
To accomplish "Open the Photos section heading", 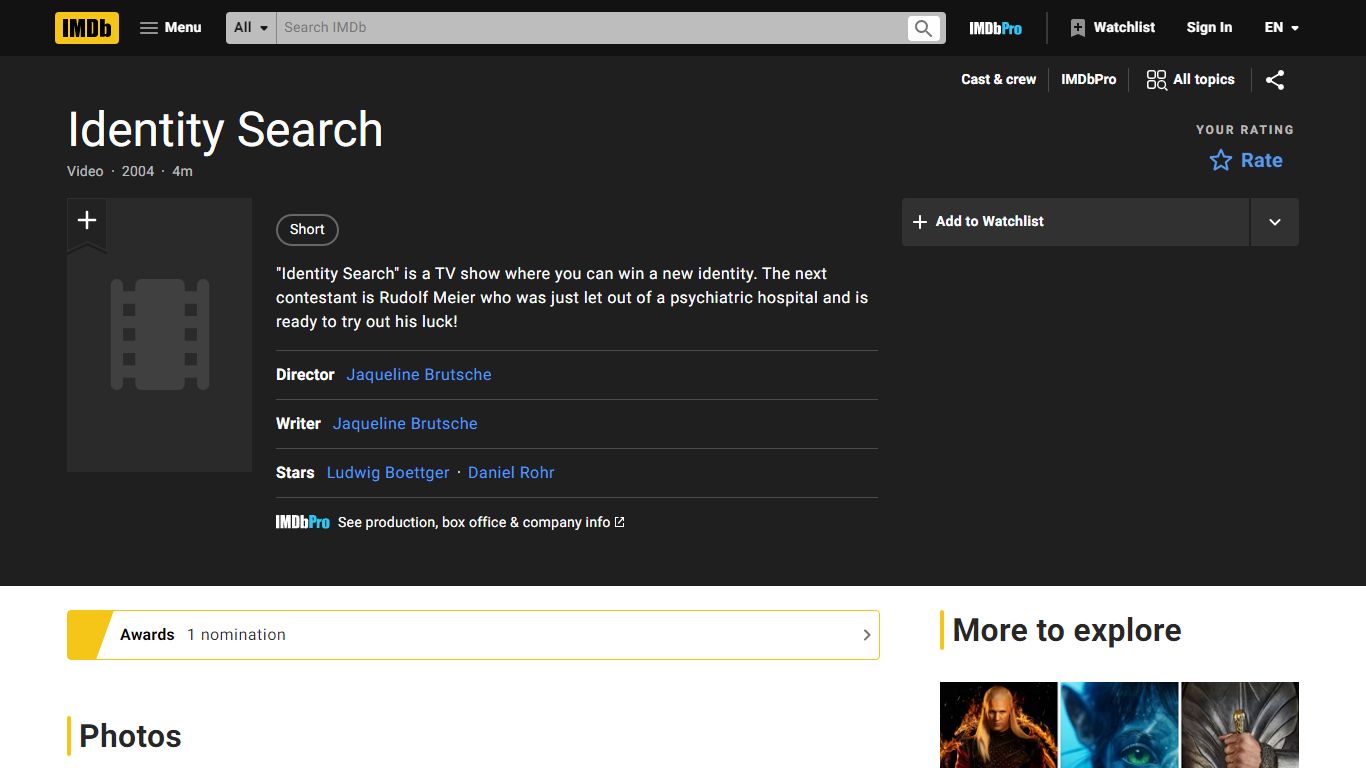I will coord(130,736).
